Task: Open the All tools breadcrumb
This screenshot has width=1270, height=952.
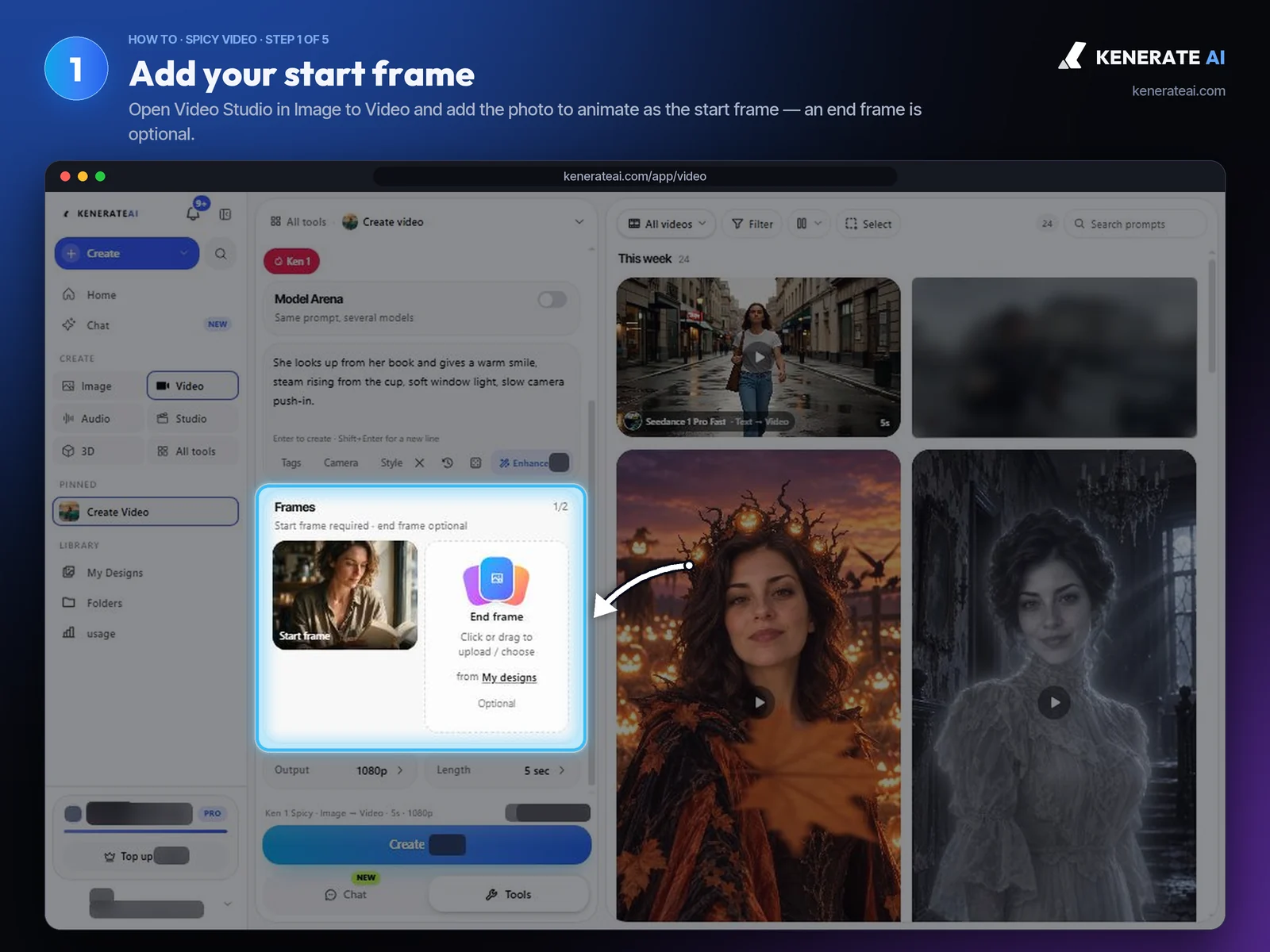Action: (x=298, y=222)
